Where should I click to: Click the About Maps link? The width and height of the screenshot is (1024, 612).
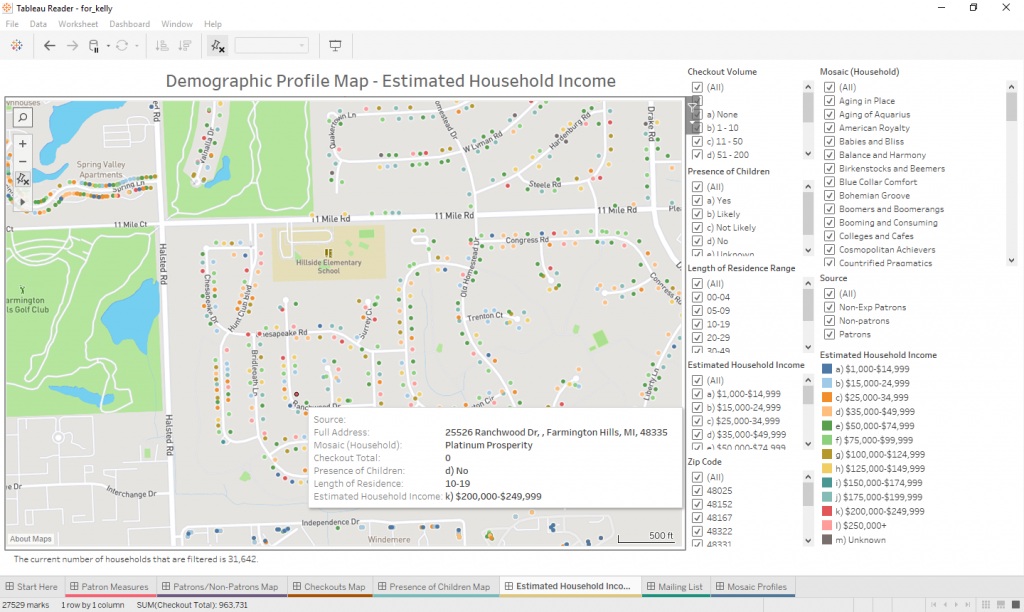pyautogui.click(x=29, y=537)
